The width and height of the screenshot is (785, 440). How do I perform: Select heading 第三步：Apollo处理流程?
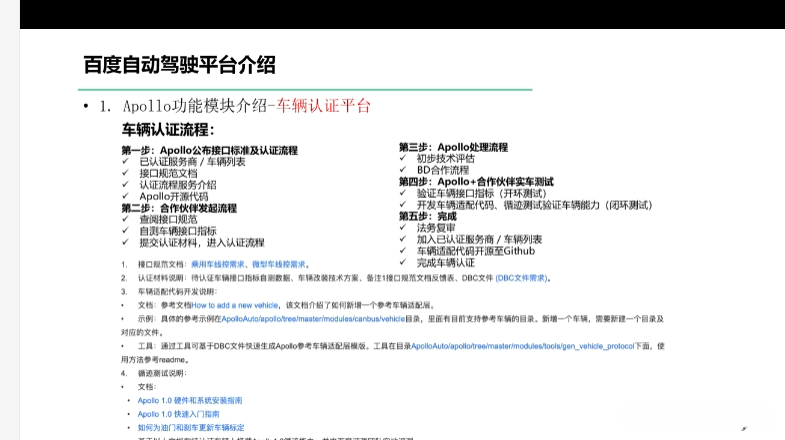tap(454, 147)
